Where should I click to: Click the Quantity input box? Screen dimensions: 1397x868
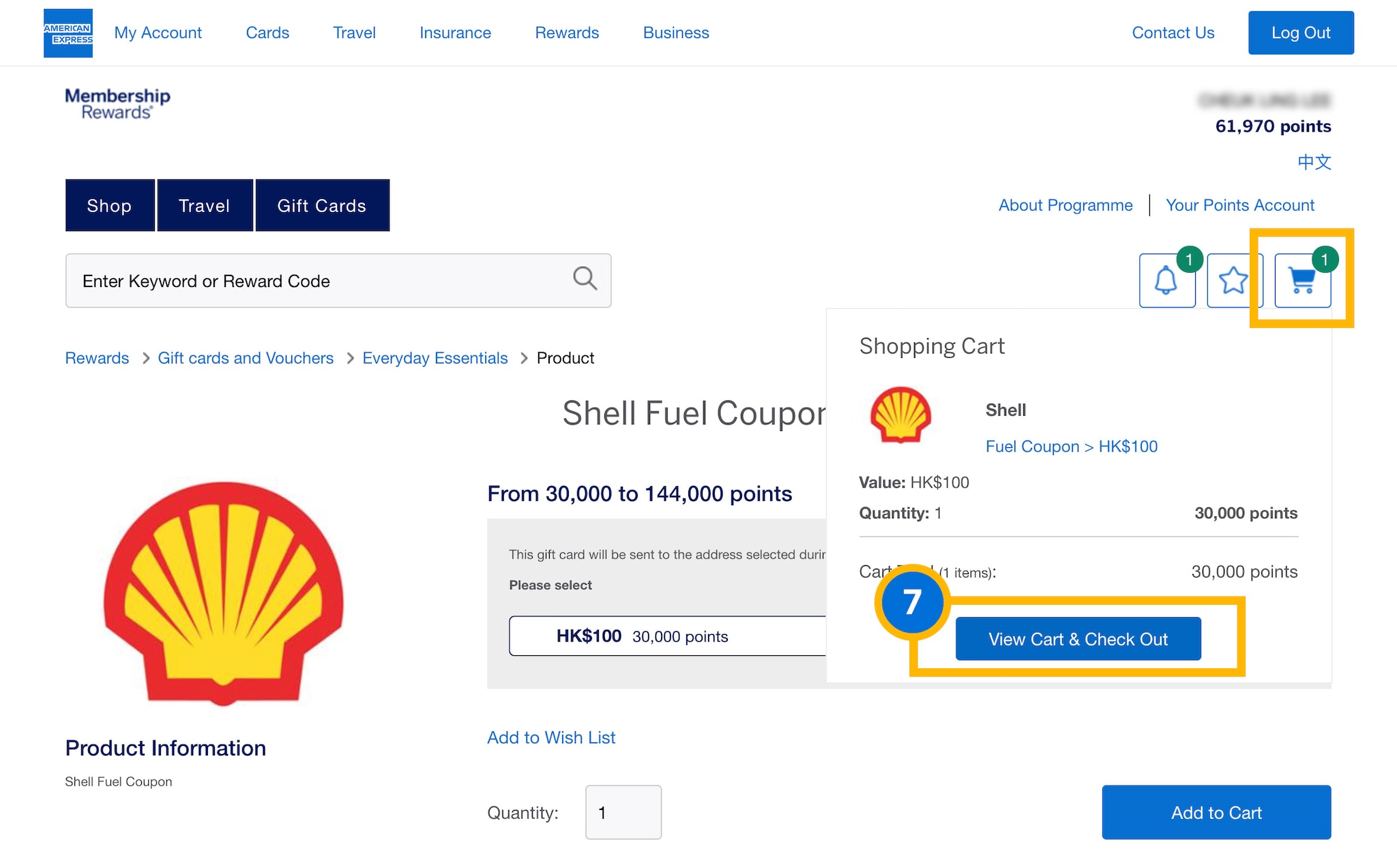click(623, 812)
